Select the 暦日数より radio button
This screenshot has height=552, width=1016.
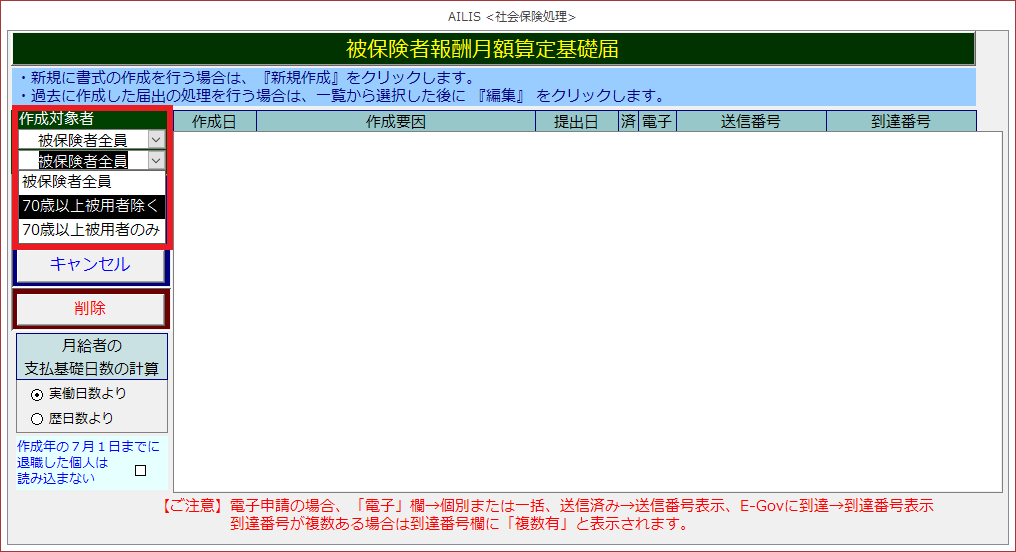[x=37, y=419]
